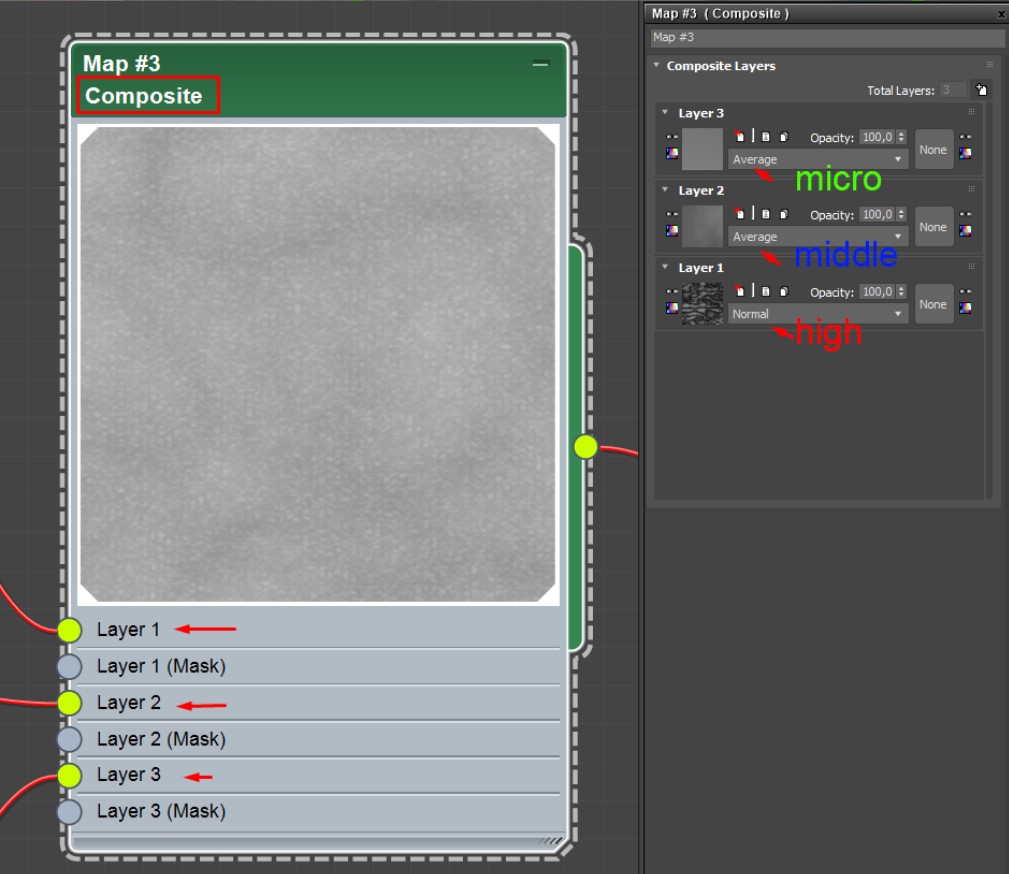Click Layer 1 noisy texture thumbnail

[x=702, y=303]
